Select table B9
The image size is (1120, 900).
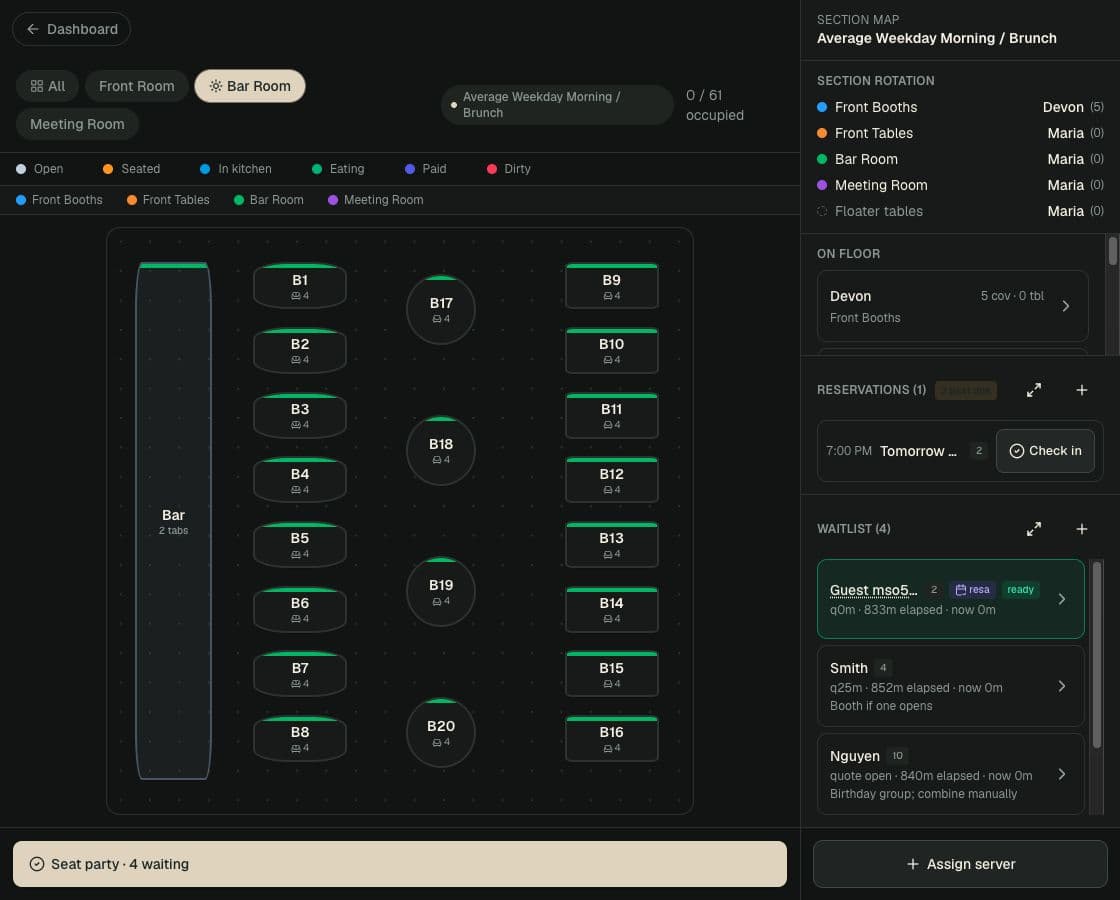[611, 286]
